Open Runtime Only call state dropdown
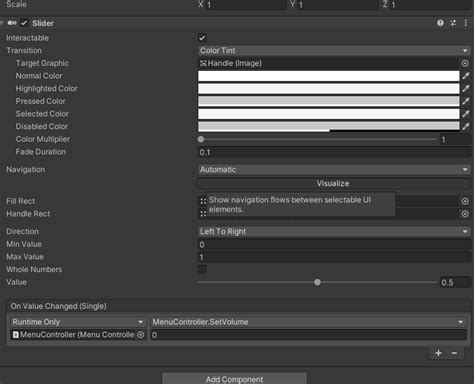Image resolution: width=474 pixels, height=384 pixels. [x=77, y=322]
